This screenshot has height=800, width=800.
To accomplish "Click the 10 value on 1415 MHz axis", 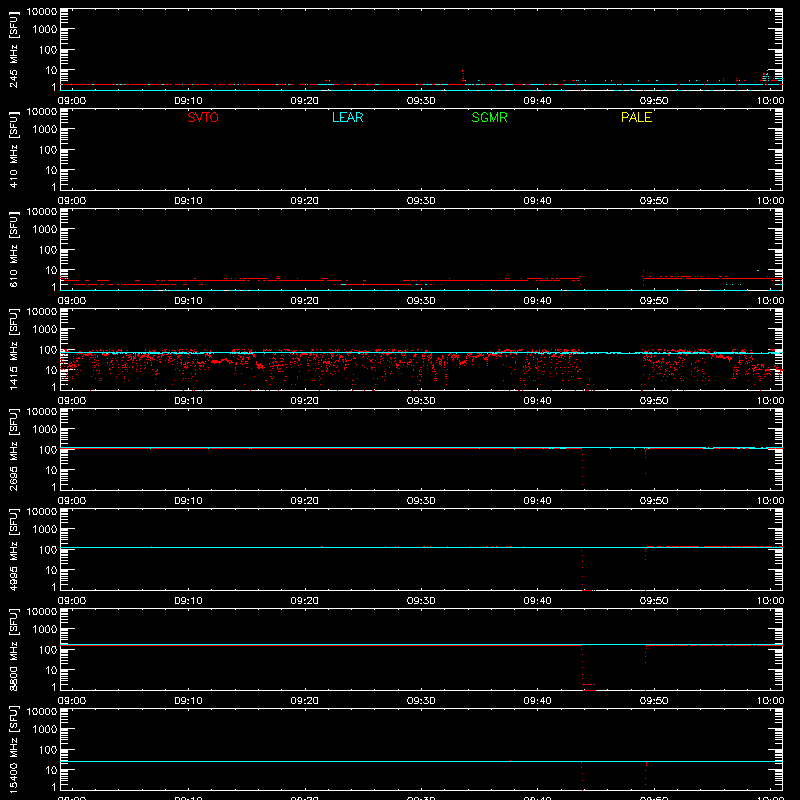I will (x=51, y=370).
